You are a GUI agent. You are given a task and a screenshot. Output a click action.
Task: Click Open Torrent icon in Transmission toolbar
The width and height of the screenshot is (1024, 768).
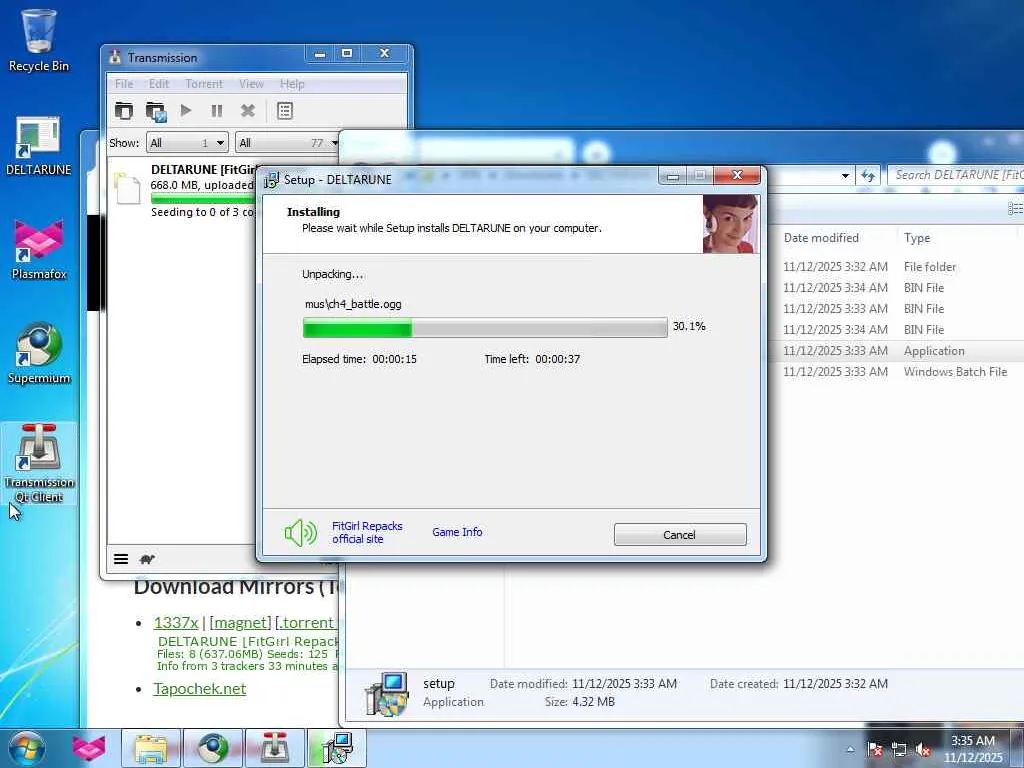[x=123, y=110]
